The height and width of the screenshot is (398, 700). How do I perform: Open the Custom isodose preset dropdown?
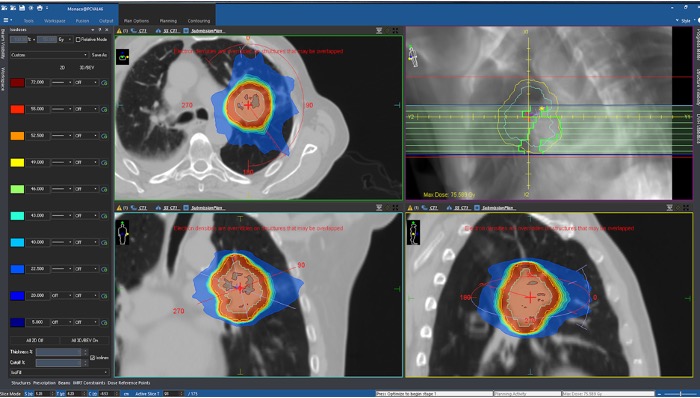coord(49,55)
